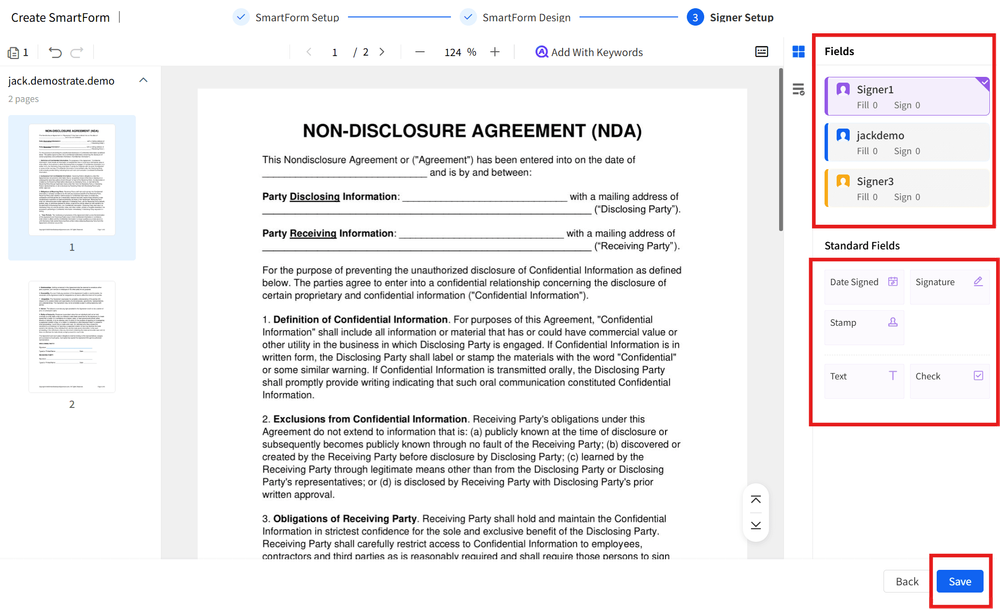Zoom out with the minus icon

(x=420, y=52)
